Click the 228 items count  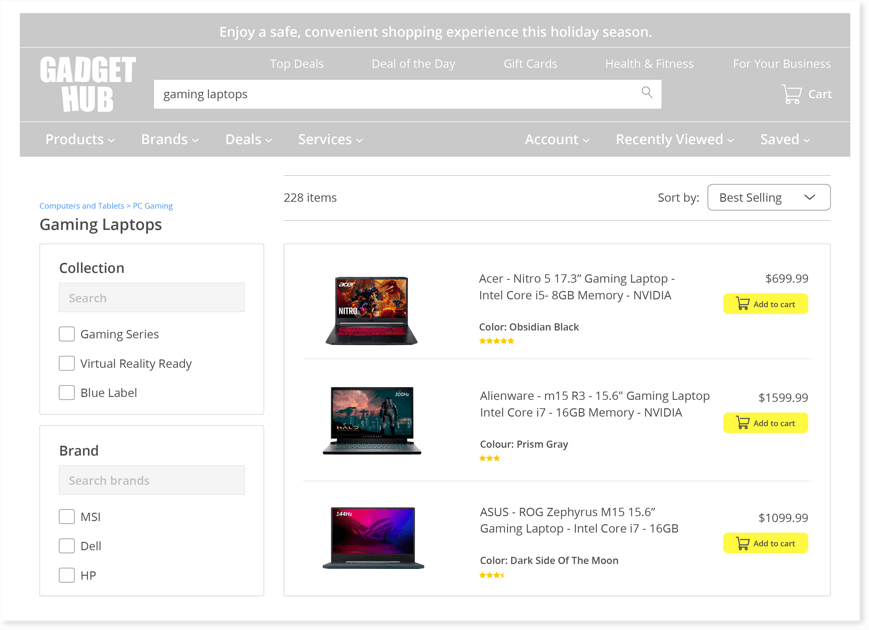310,198
